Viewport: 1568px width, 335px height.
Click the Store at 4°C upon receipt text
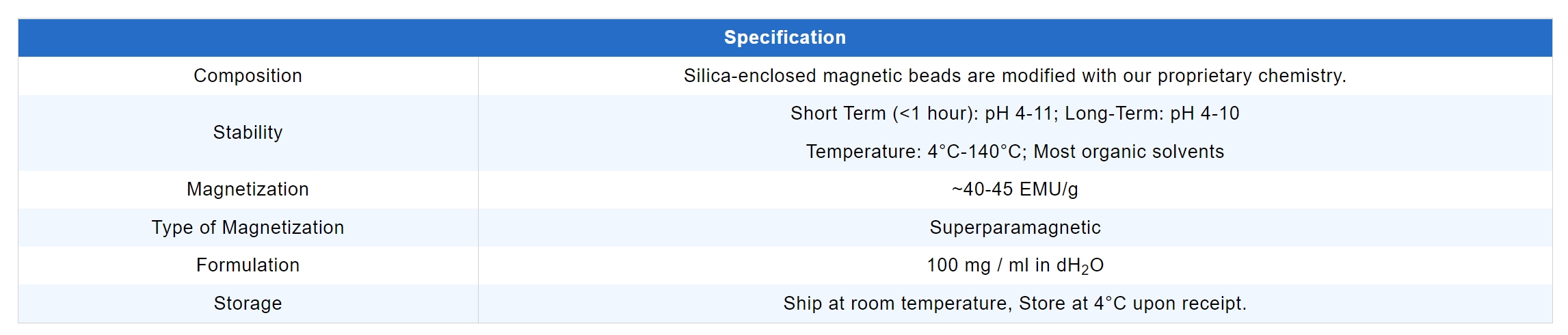(1132, 304)
